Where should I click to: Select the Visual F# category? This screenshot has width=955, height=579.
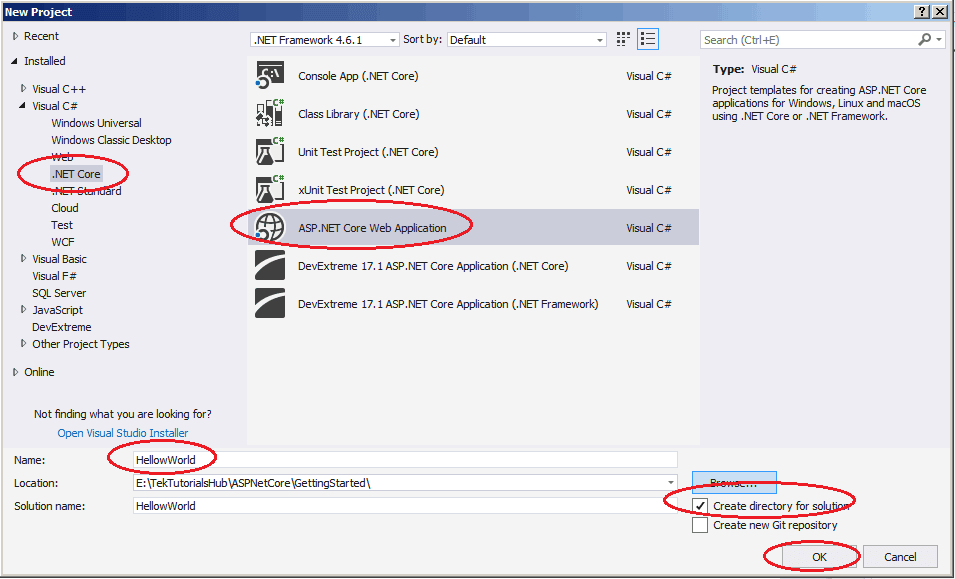click(54, 276)
